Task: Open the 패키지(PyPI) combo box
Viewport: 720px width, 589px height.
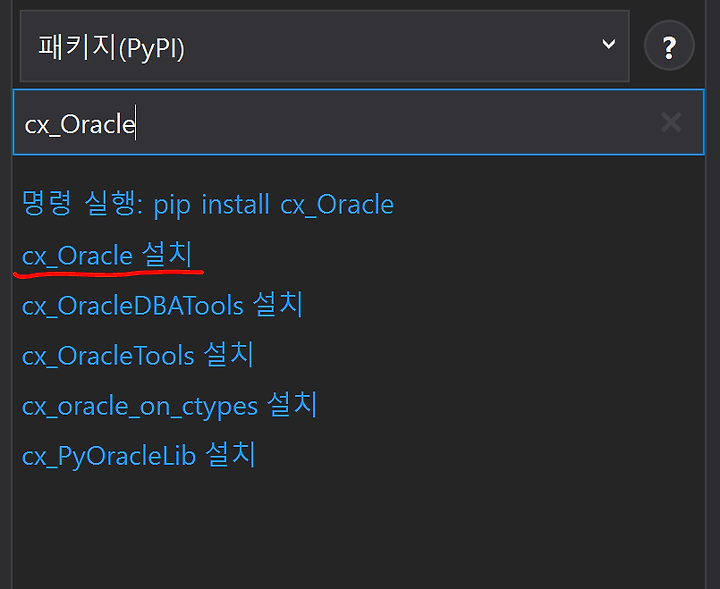Action: click(325, 46)
